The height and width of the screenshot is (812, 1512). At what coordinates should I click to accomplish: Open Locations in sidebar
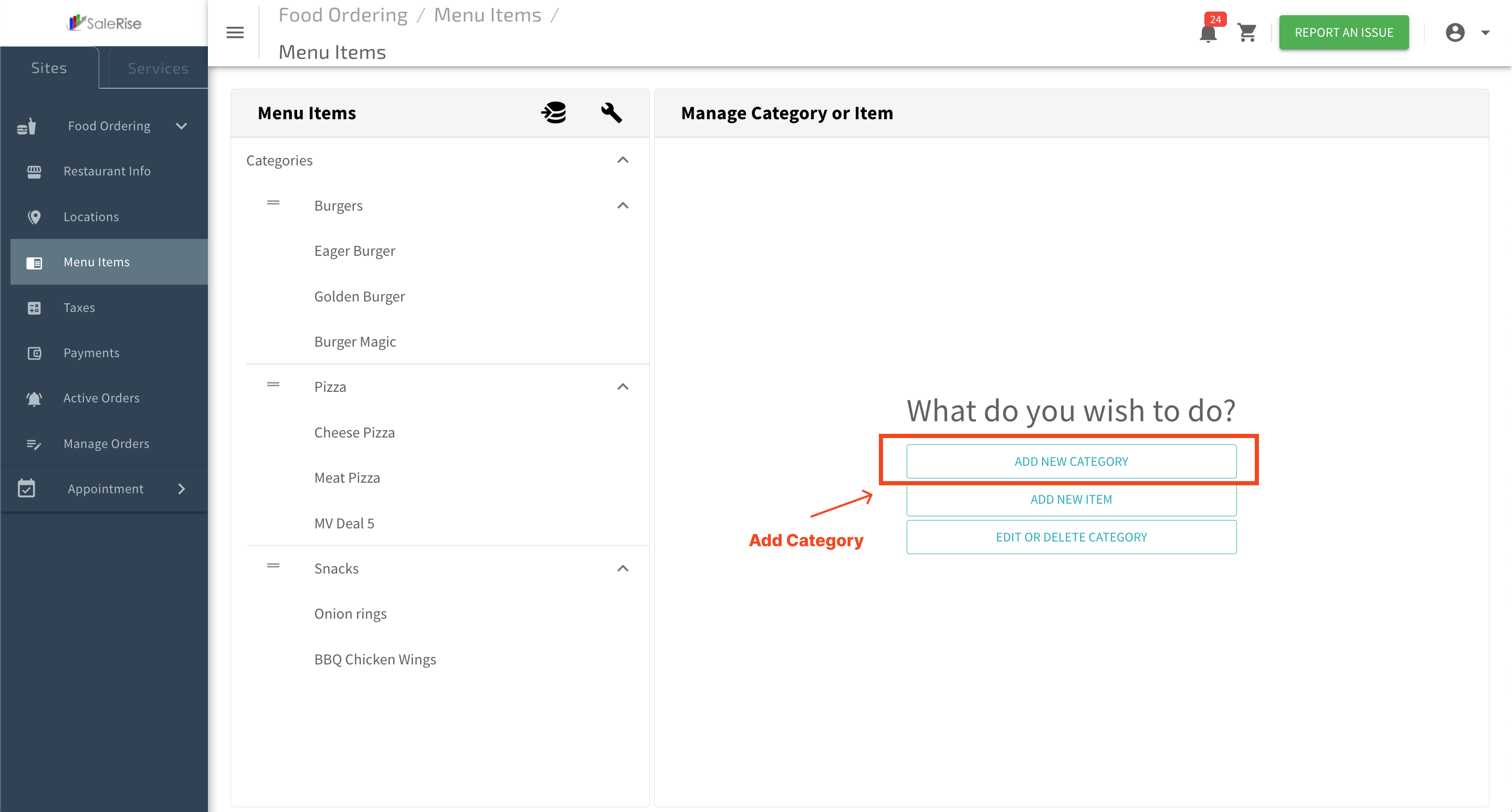coord(109,216)
